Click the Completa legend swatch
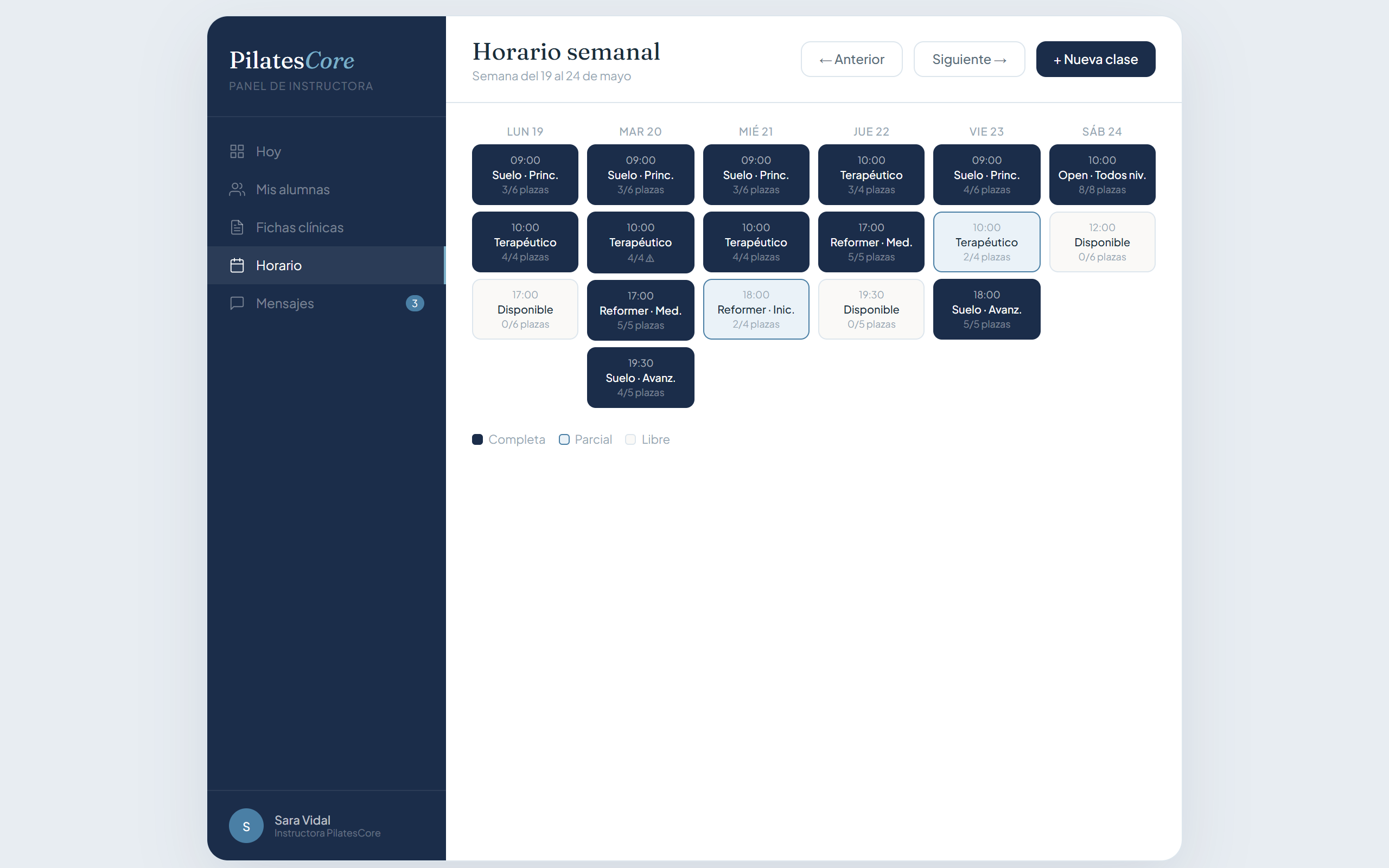The height and width of the screenshot is (868, 1389). pos(477,440)
